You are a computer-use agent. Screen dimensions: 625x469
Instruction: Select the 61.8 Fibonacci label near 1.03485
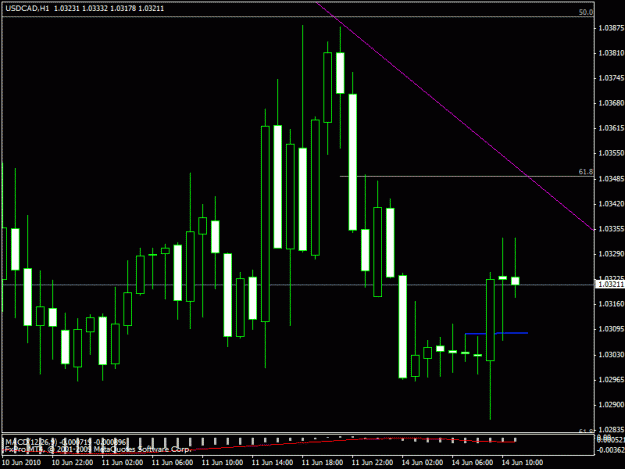(x=586, y=172)
